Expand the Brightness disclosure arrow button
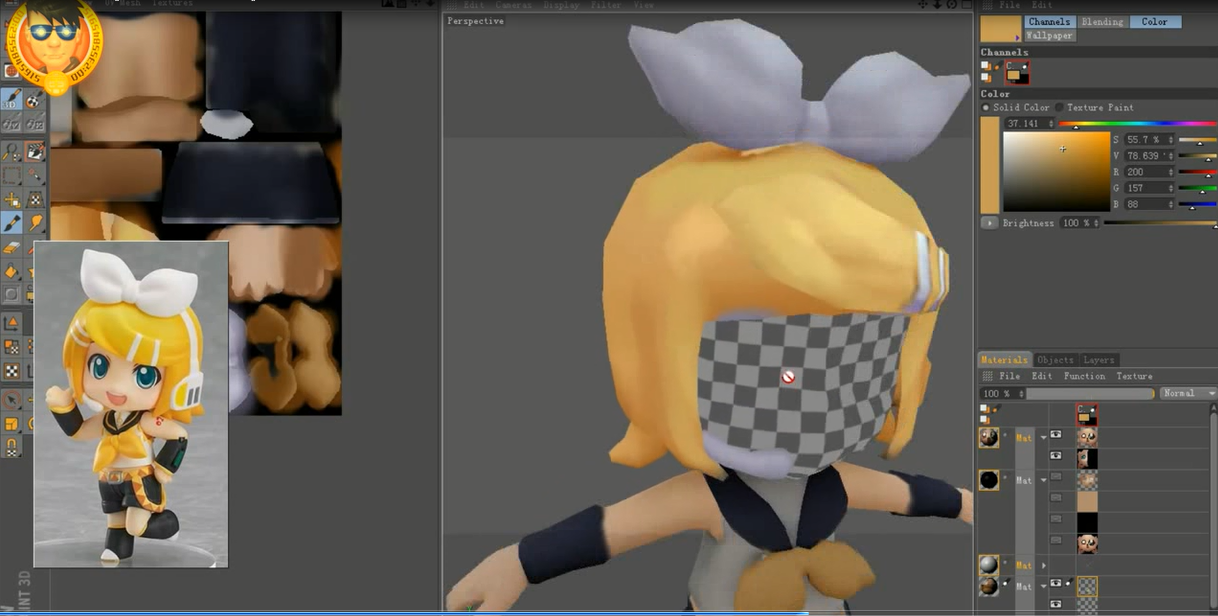The image size is (1218, 616). coord(989,222)
